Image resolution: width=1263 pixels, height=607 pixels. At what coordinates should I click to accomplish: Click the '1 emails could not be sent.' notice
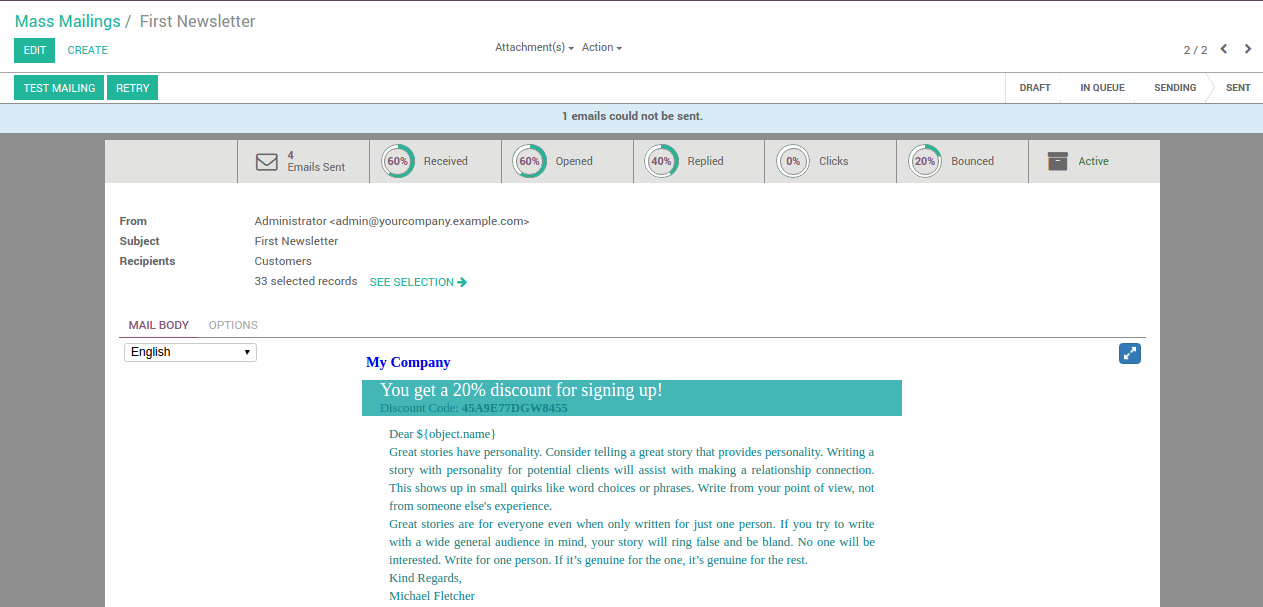(632, 116)
